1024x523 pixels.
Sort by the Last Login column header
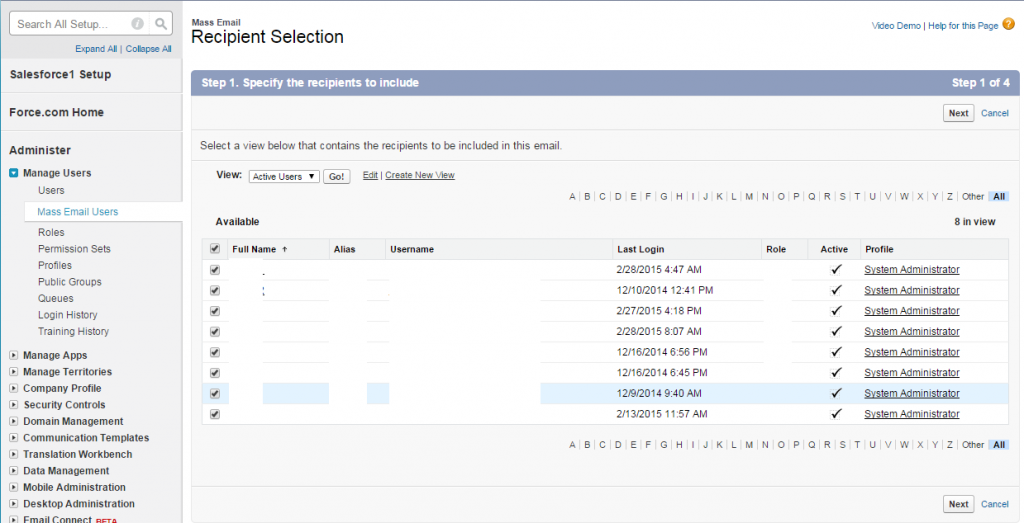[x=640, y=249]
